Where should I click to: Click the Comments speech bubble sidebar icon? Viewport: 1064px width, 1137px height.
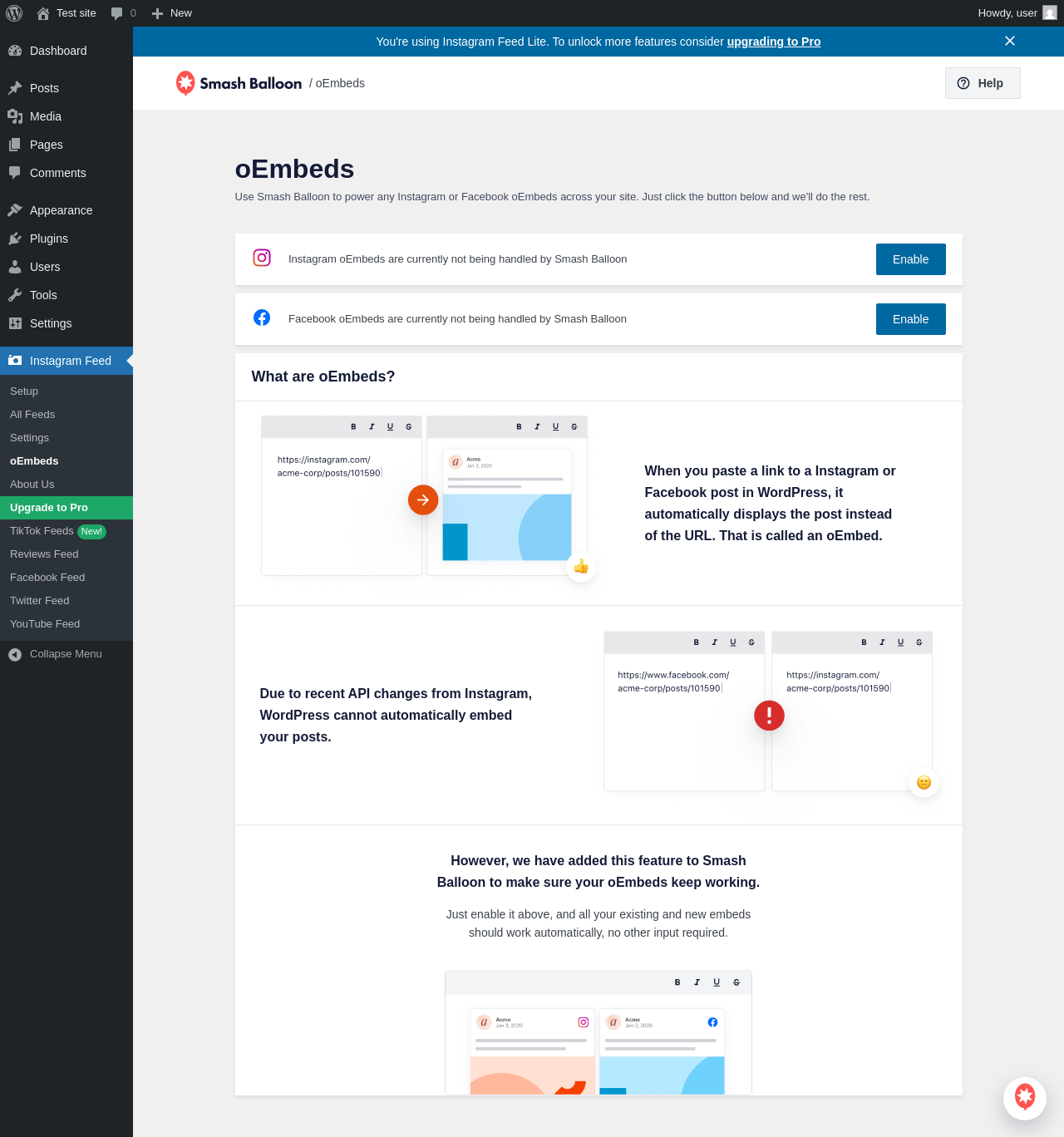point(15,173)
